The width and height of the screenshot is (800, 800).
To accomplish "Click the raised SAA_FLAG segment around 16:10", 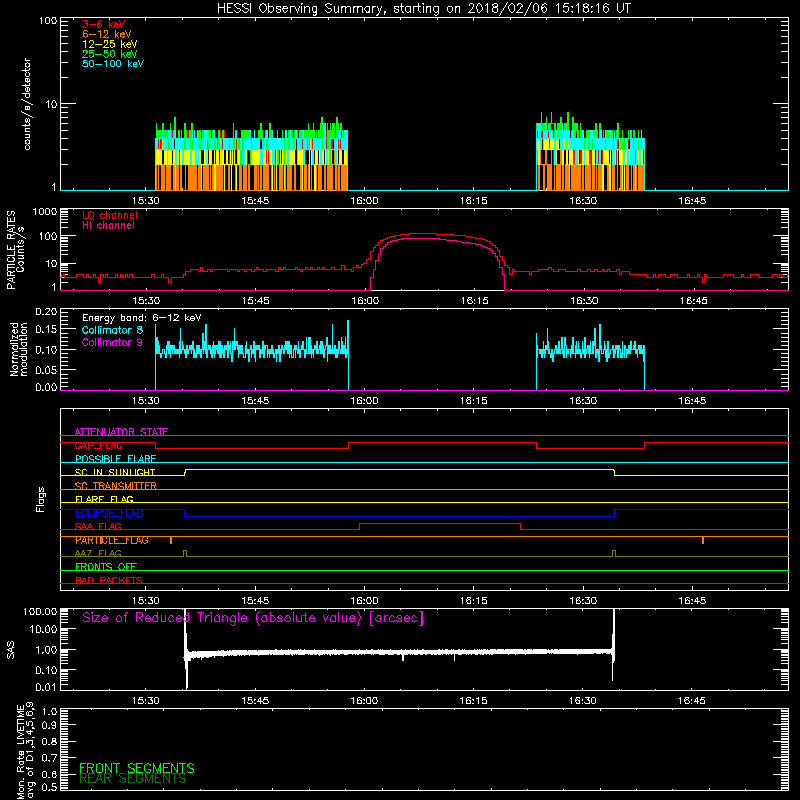I will point(440,523).
